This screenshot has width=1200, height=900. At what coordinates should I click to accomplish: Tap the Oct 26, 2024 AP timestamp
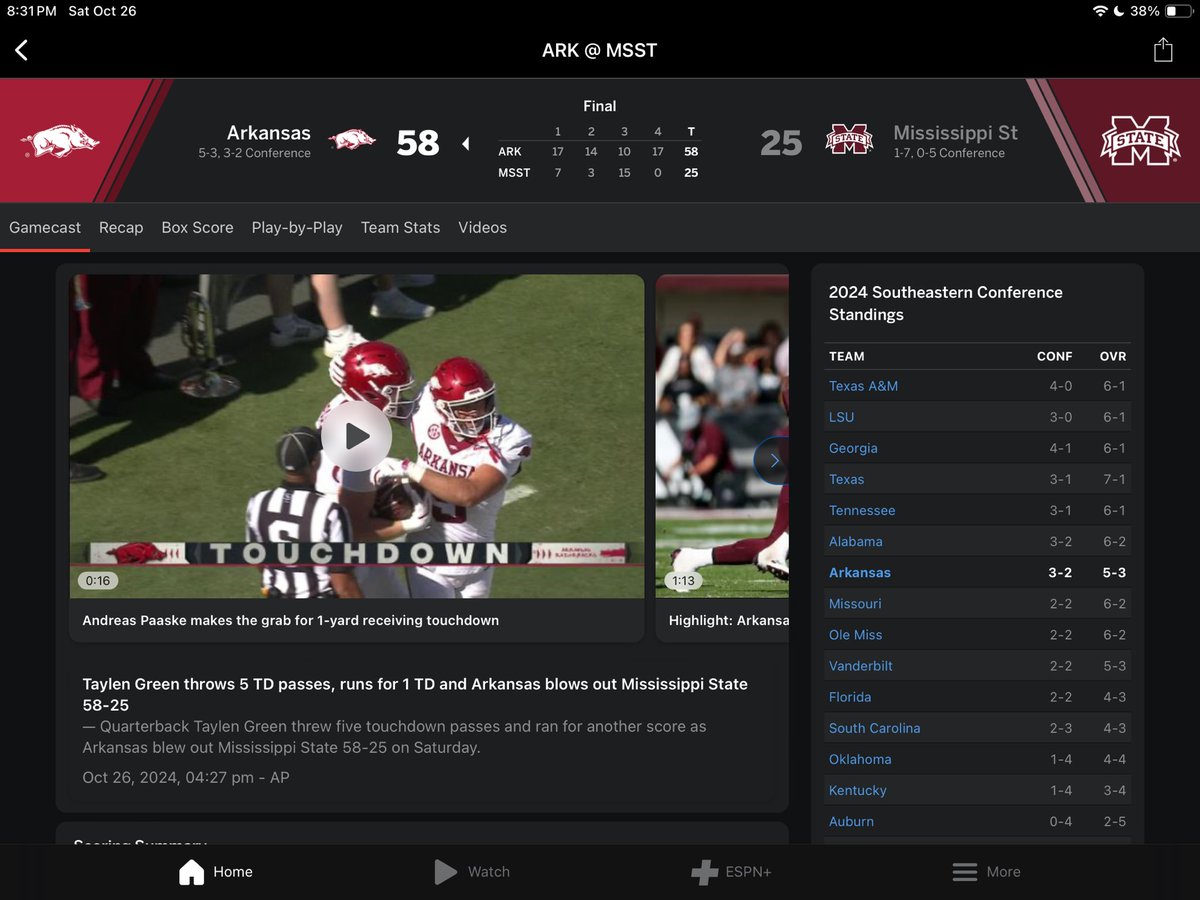coord(186,777)
